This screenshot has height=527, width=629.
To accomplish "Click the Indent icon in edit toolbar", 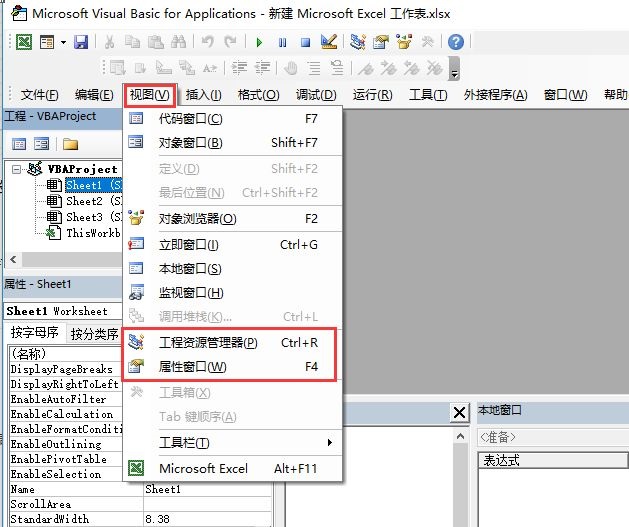I will coord(239,68).
